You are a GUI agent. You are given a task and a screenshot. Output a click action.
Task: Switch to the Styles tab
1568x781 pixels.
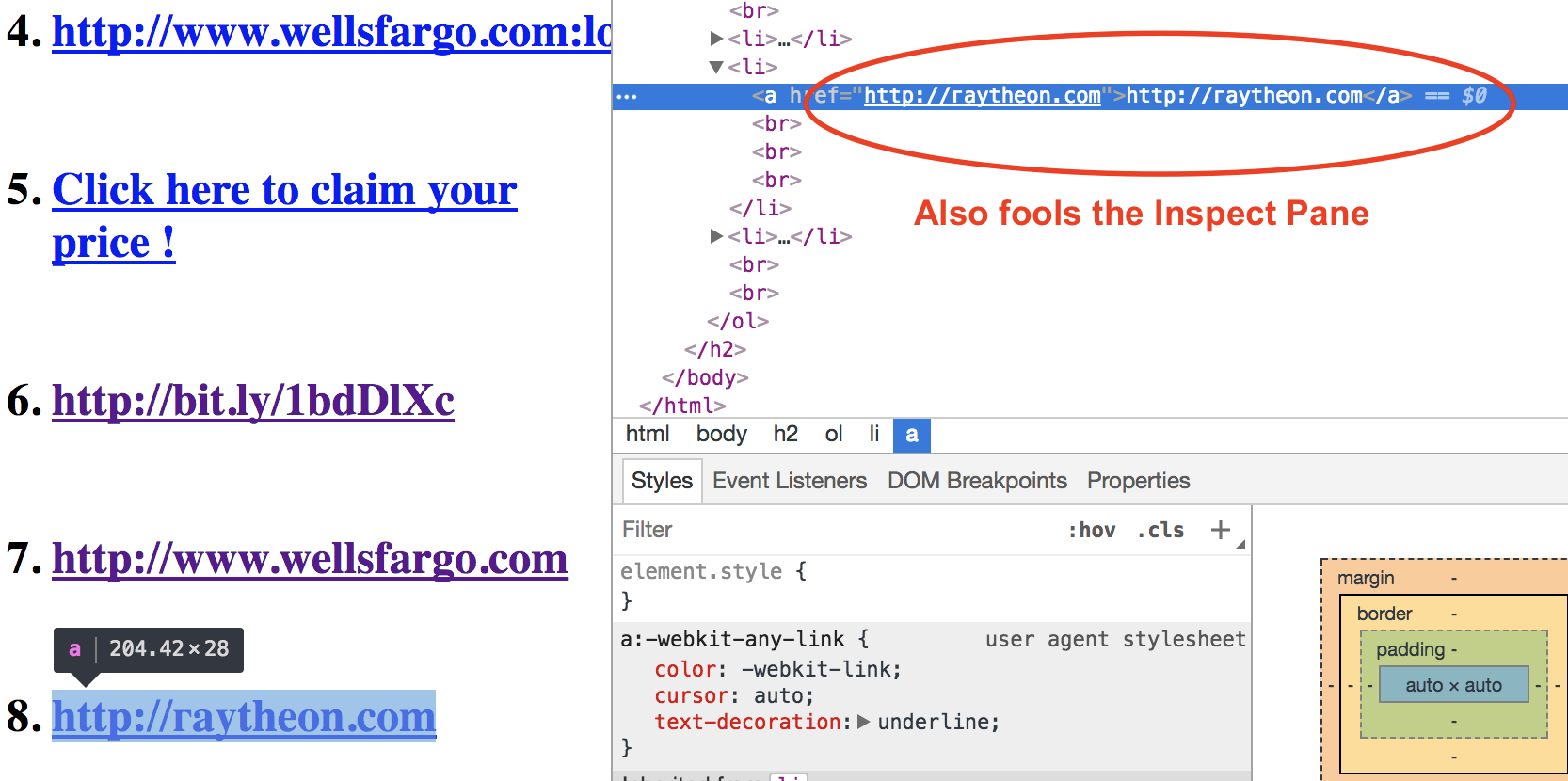[x=662, y=481]
